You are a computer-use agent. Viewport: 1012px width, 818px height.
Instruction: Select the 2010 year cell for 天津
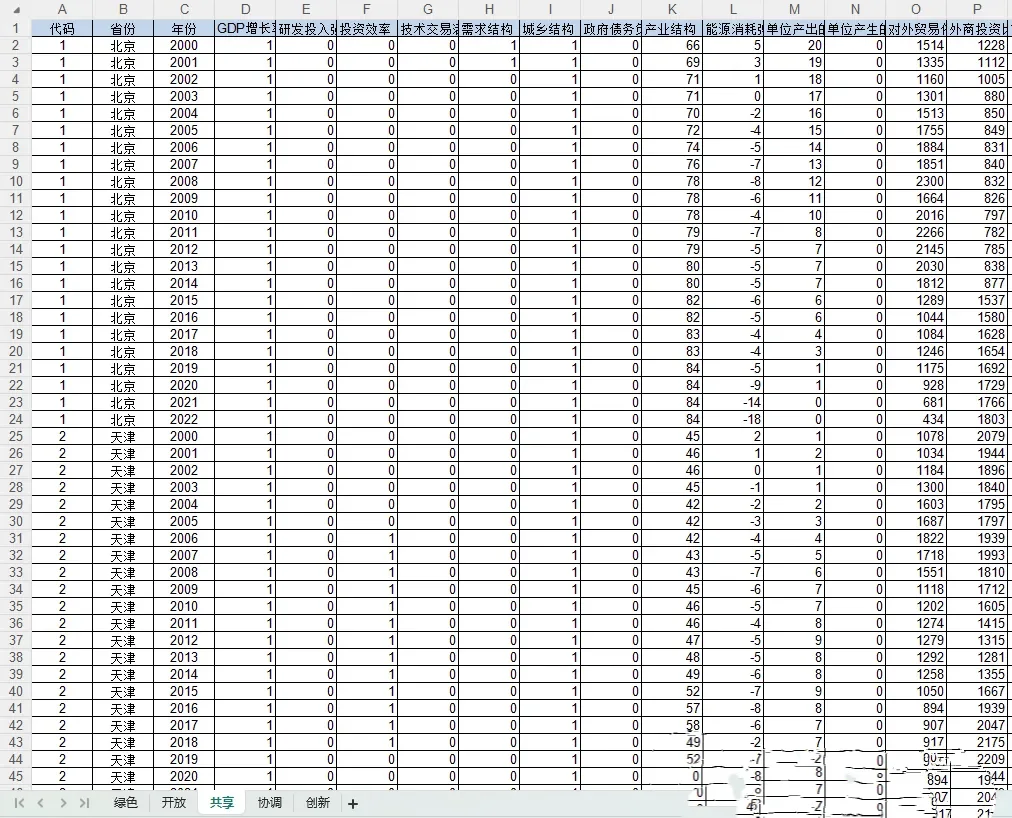(x=184, y=606)
